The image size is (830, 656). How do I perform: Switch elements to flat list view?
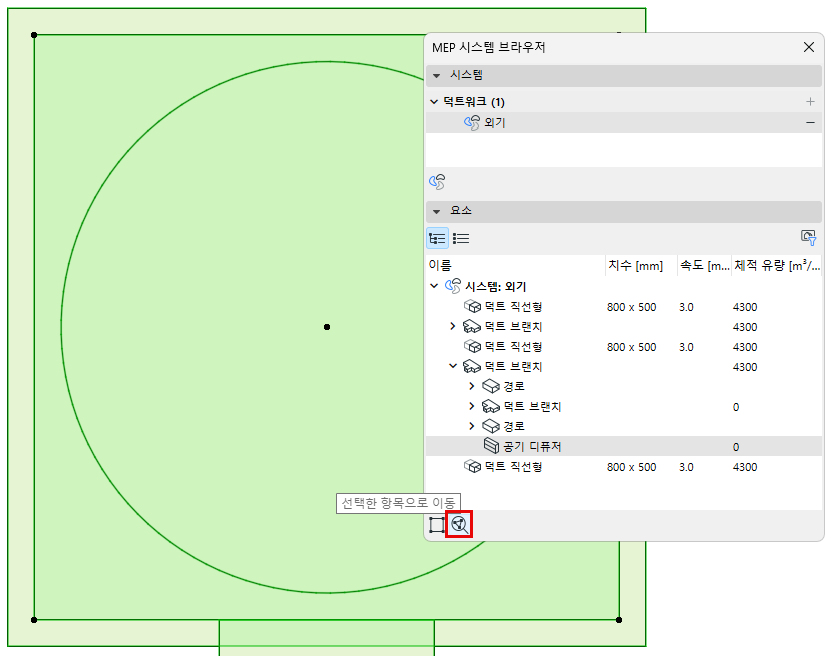(x=461, y=238)
